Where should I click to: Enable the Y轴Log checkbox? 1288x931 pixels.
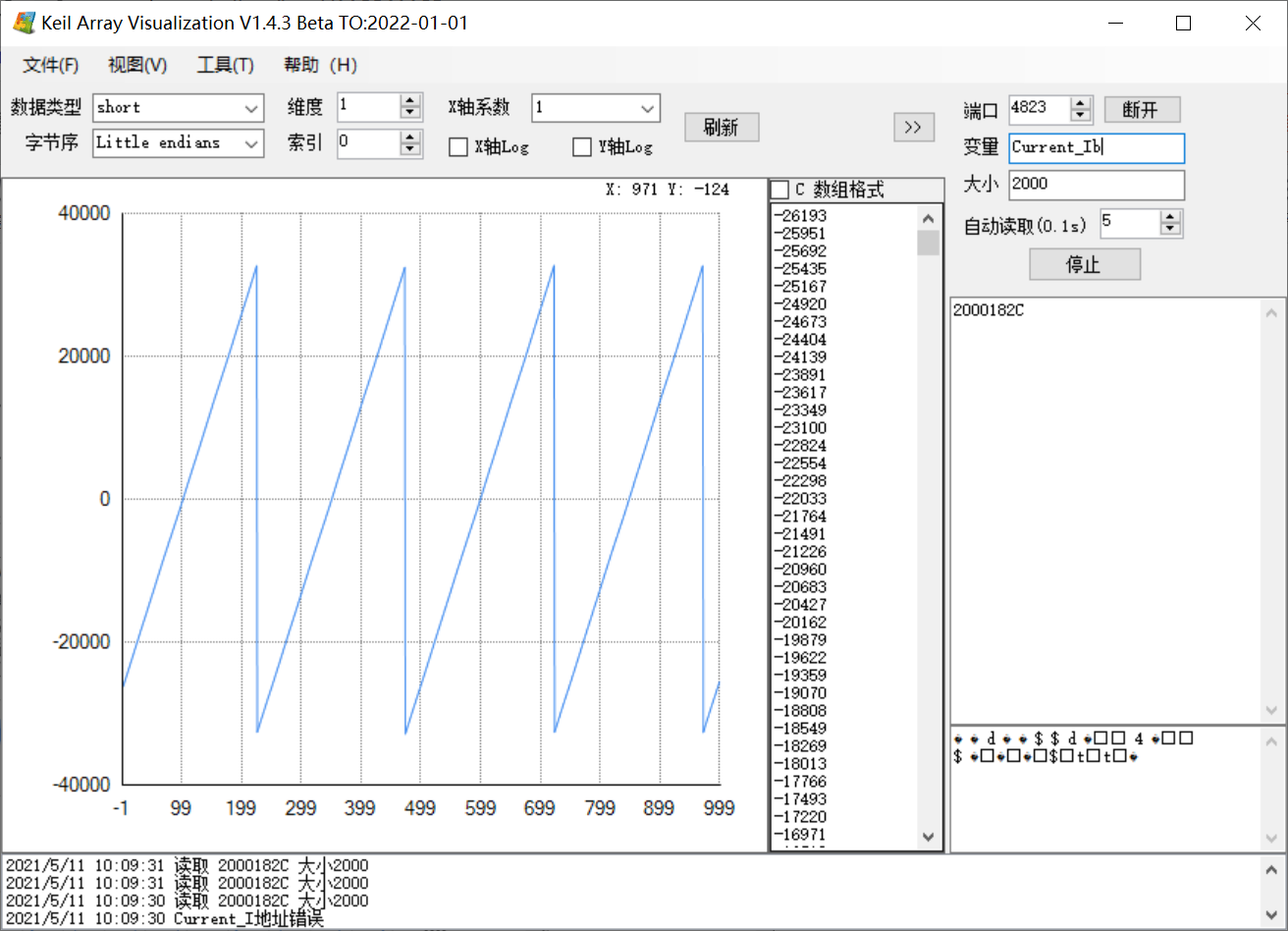[x=580, y=146]
